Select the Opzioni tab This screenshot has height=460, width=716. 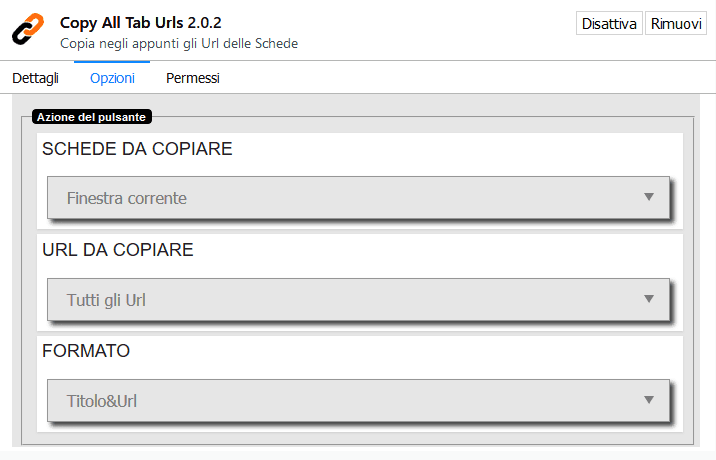click(x=112, y=78)
